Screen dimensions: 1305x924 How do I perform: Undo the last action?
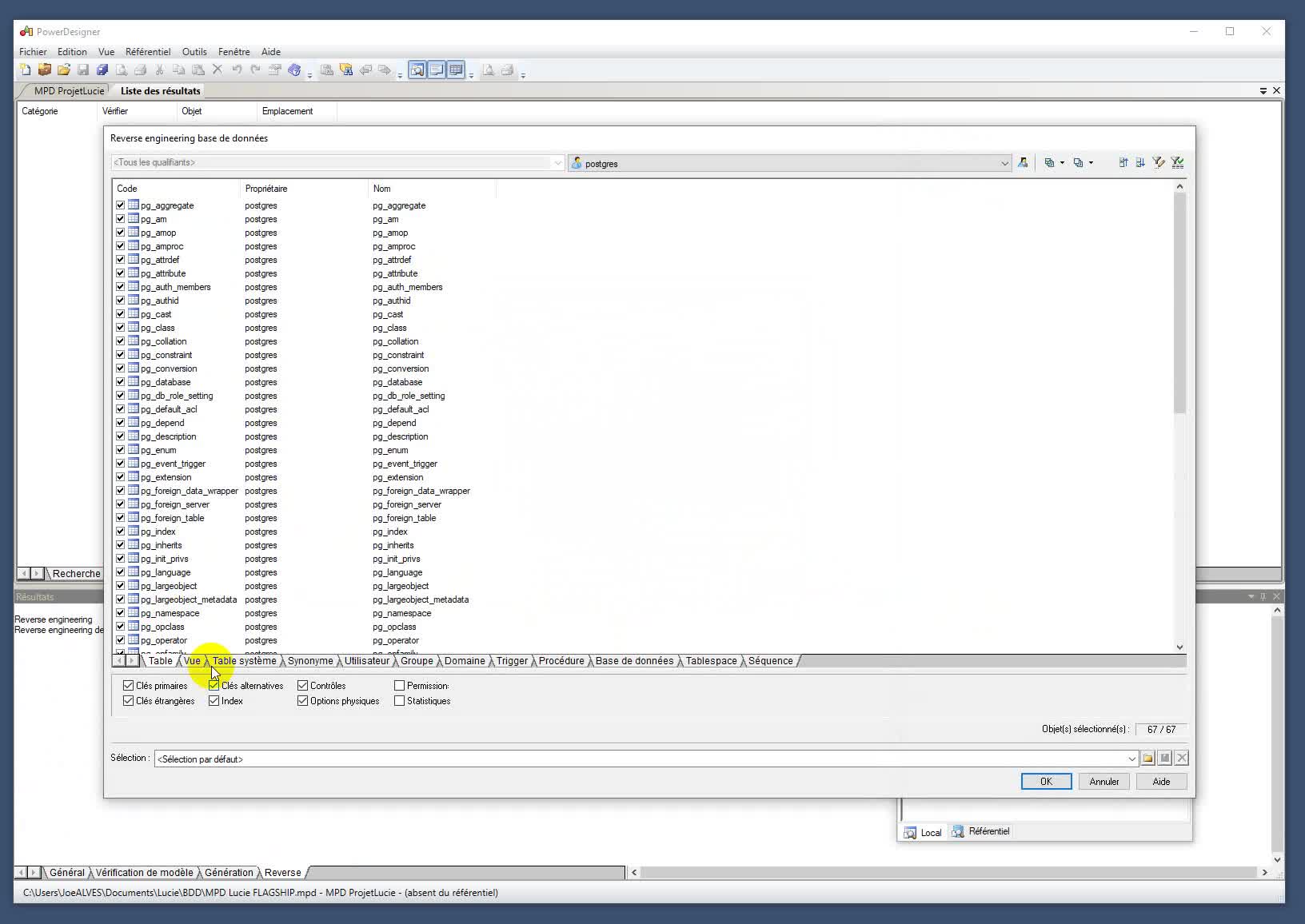[x=237, y=70]
